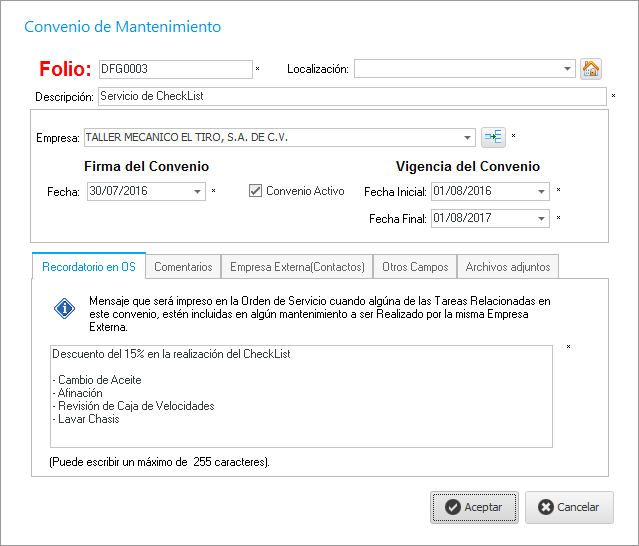Open the Empresa Externa(Contactos) tab
The image size is (639, 546).
[297, 267]
